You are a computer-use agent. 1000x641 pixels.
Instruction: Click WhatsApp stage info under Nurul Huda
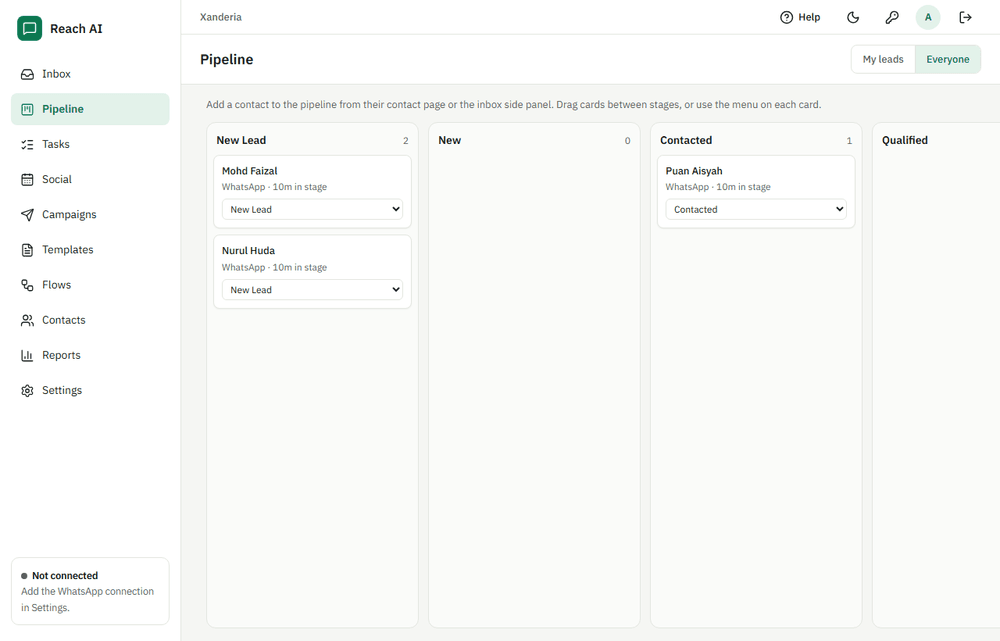point(274,267)
